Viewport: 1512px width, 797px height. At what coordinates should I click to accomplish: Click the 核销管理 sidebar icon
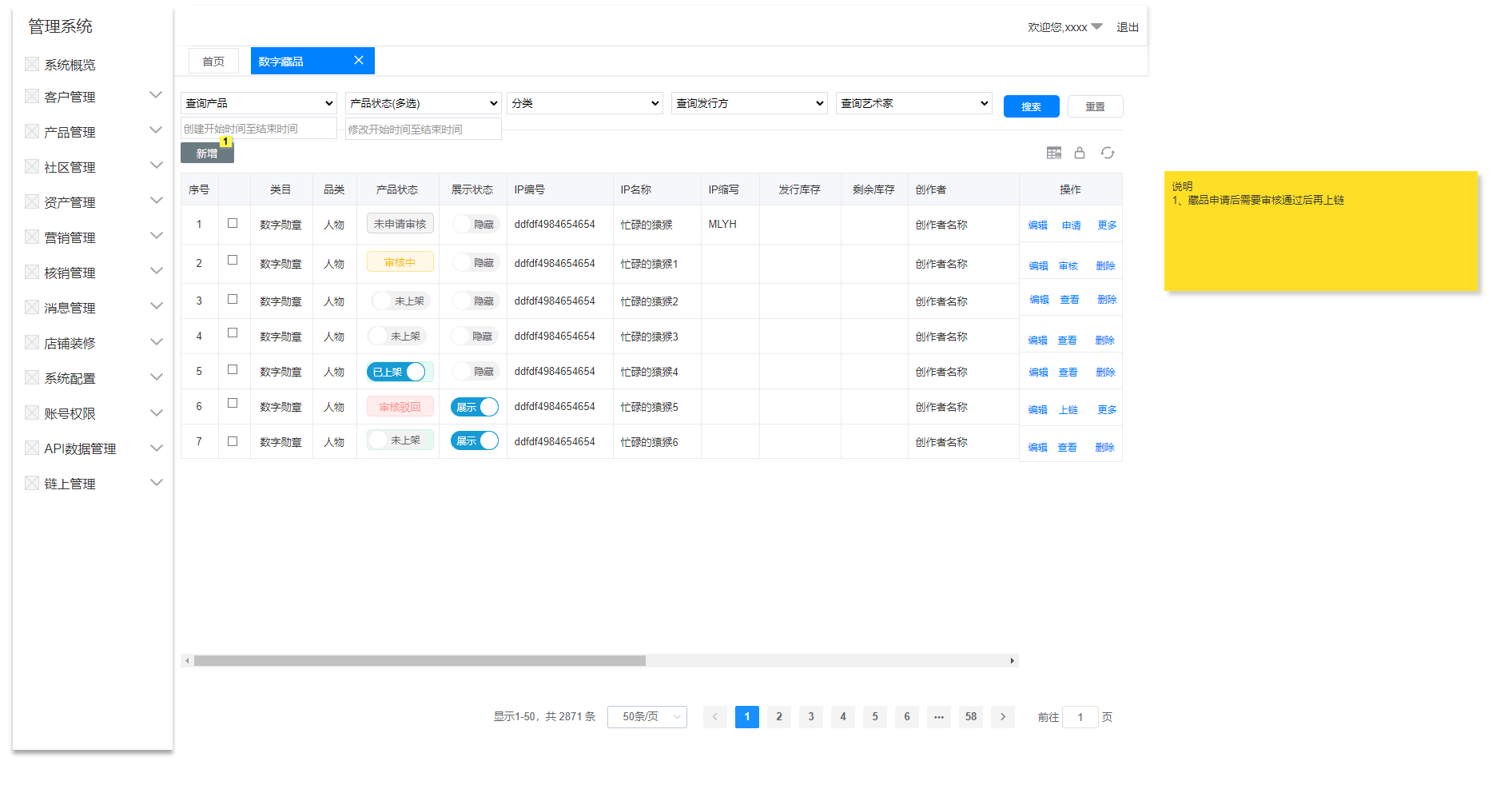(x=32, y=272)
